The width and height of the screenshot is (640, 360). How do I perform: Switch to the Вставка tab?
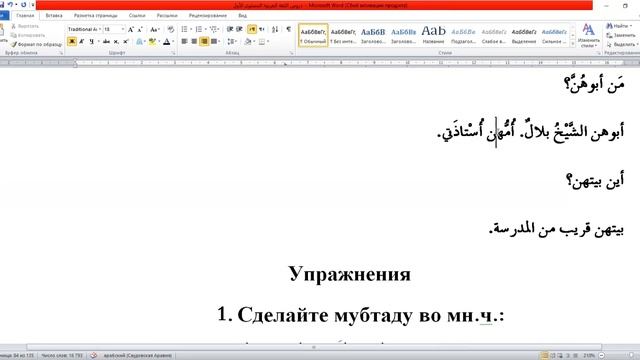[x=54, y=16]
